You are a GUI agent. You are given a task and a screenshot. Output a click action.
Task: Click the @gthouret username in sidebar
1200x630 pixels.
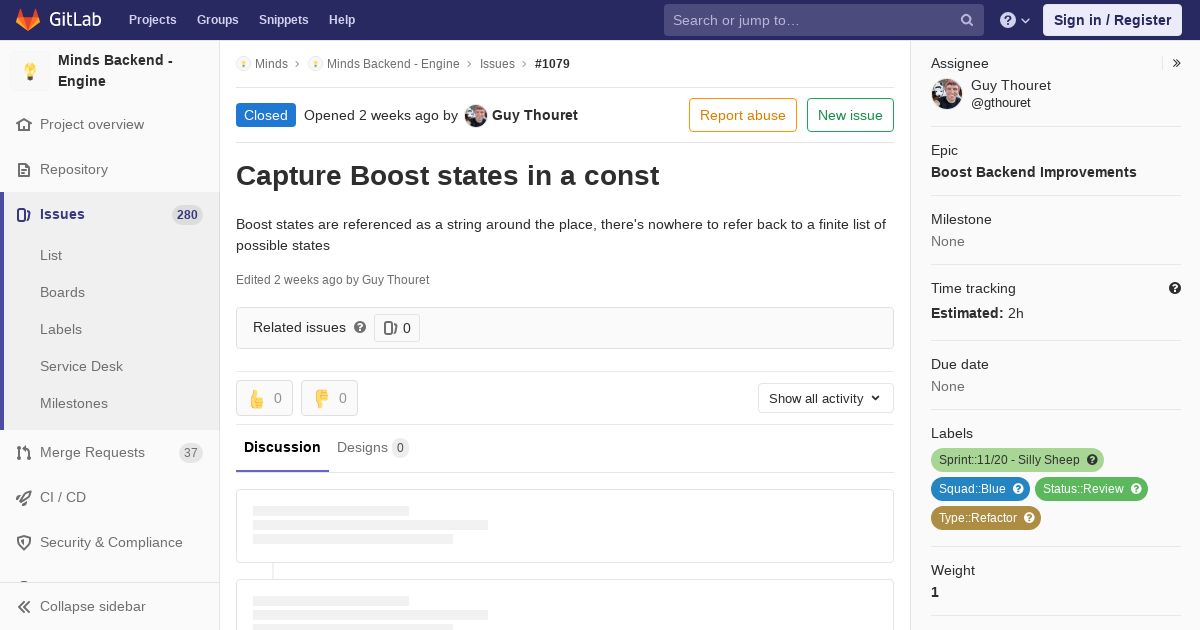click(1001, 103)
